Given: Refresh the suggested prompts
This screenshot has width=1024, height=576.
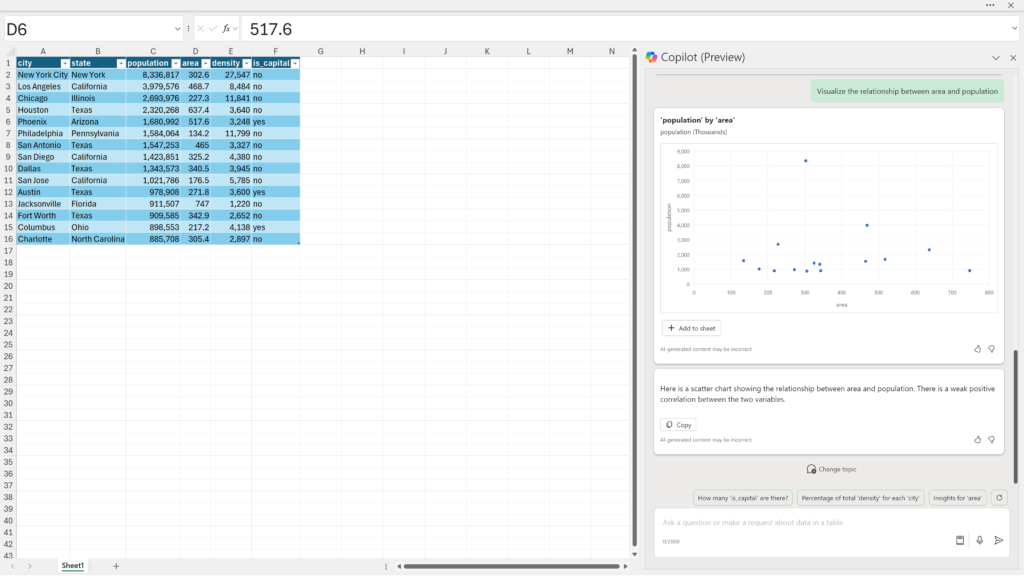Looking at the screenshot, I should [x=999, y=497].
